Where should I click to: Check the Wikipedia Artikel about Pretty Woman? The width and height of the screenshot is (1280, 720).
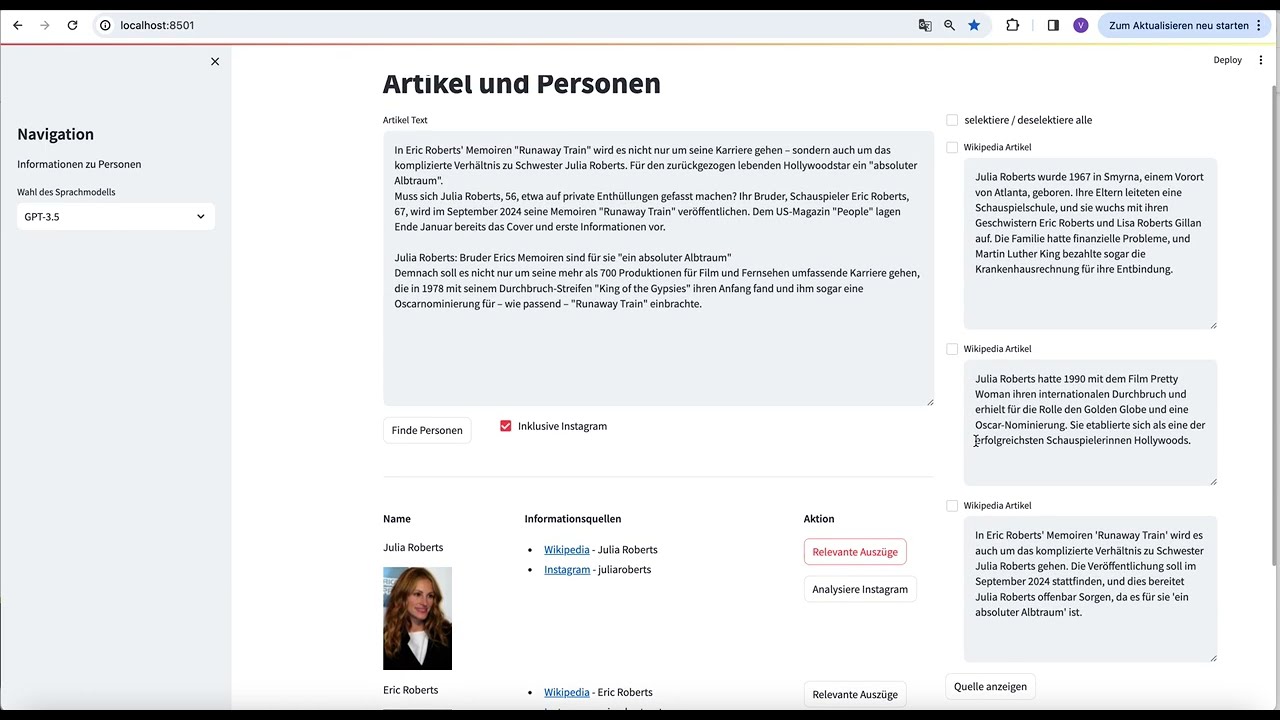click(x=952, y=349)
